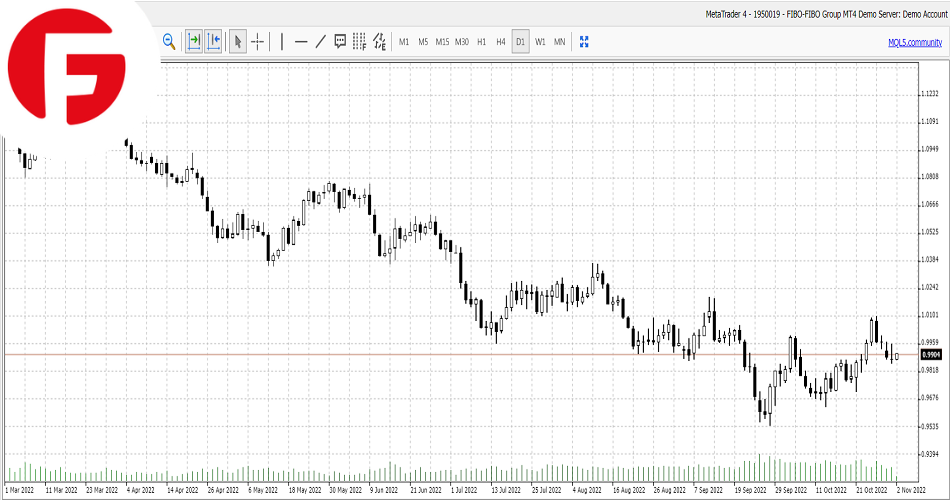Draw a vertical line tool
Viewport: 950px width, 500px height.
(x=282, y=41)
